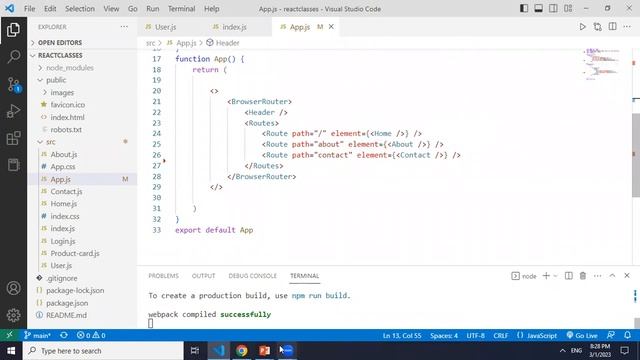Open Chrome from the Windows taskbar
Viewport: 640px width, 360px height.
coord(242,351)
